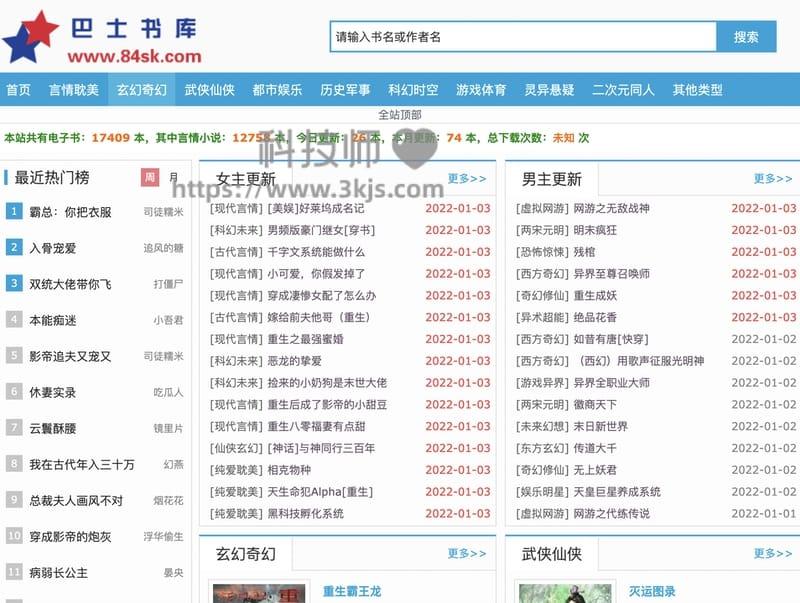Open book 天生命犯Alpha[重生]

[x=320, y=492]
